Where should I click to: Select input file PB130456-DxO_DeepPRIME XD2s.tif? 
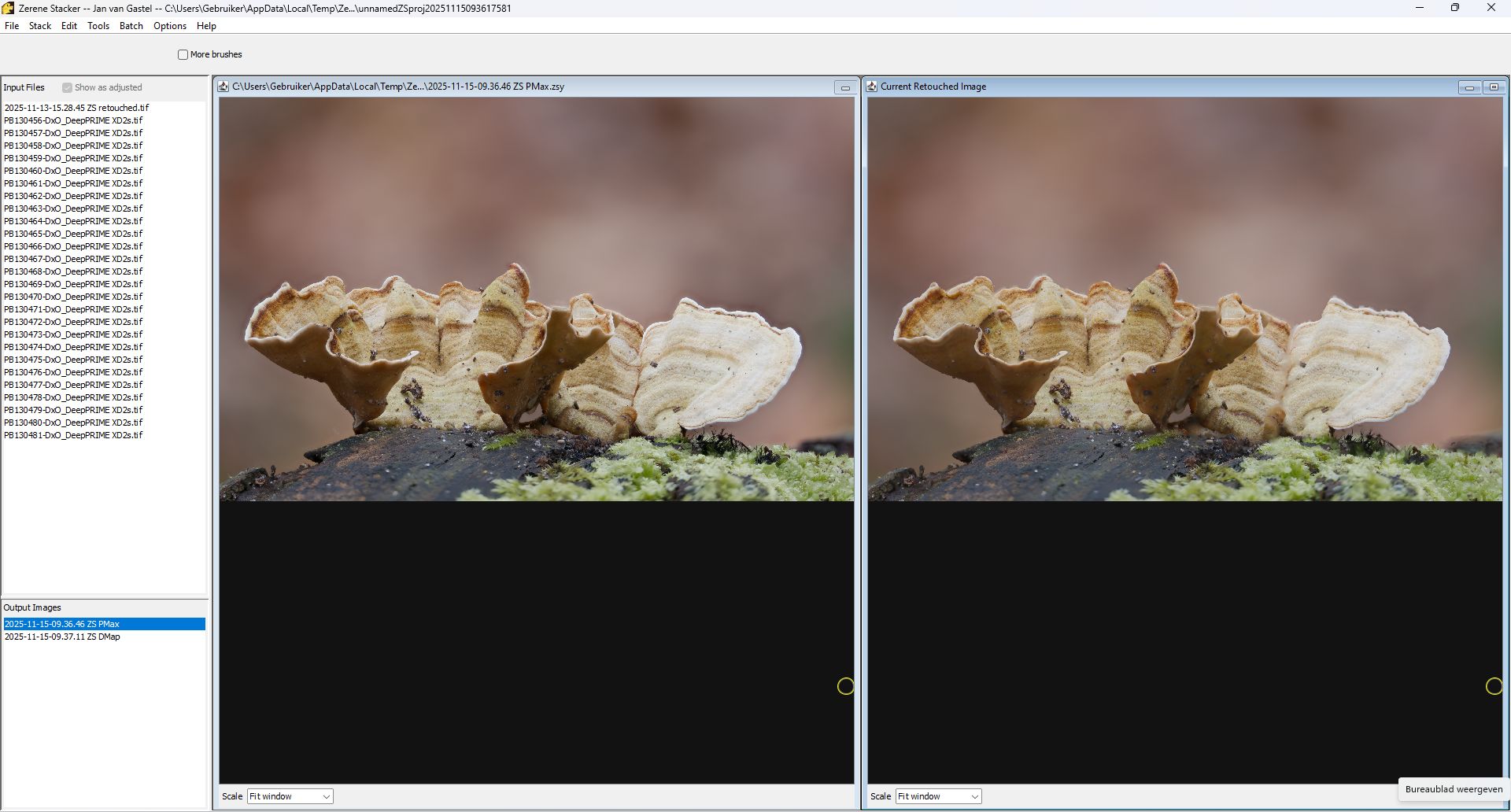point(73,120)
